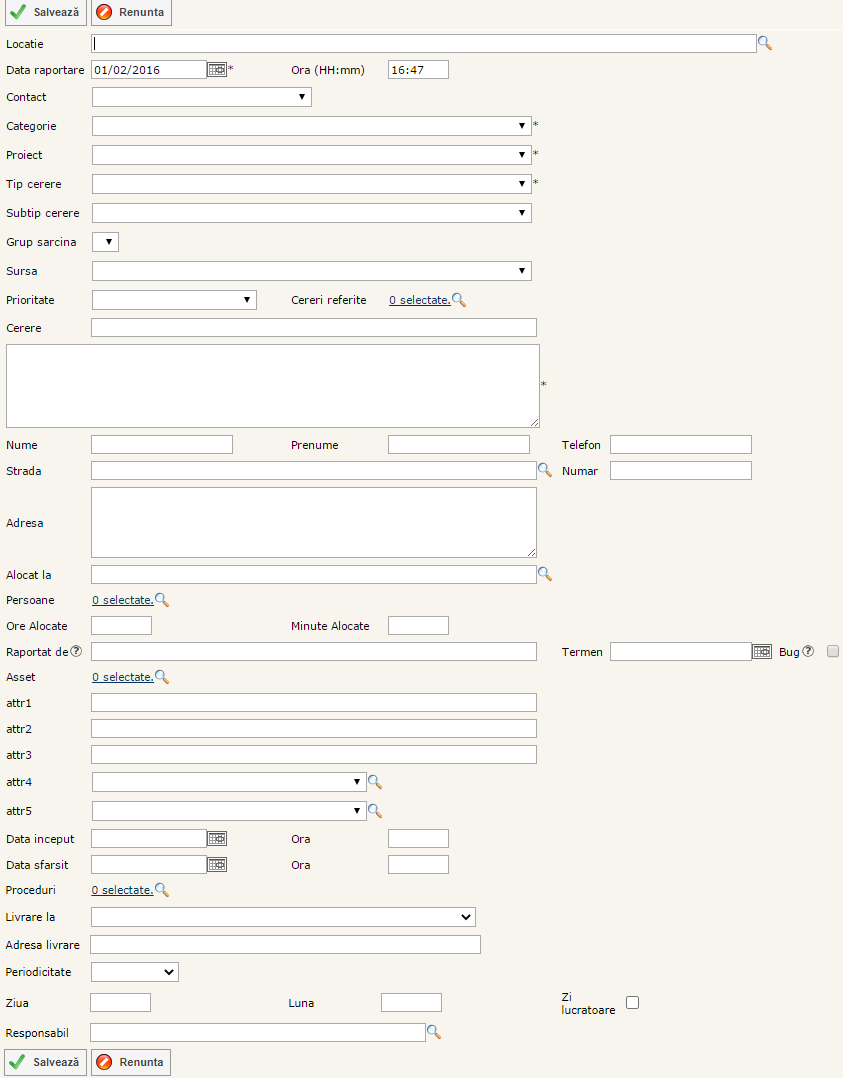The height and width of the screenshot is (1079, 843).
Task: Click into the Cerere text field
Action: pos(314,328)
